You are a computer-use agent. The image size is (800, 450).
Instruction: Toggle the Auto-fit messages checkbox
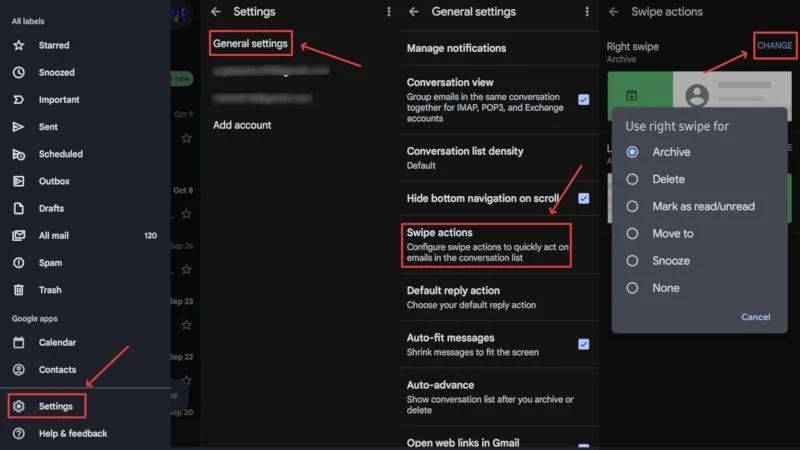pos(583,344)
